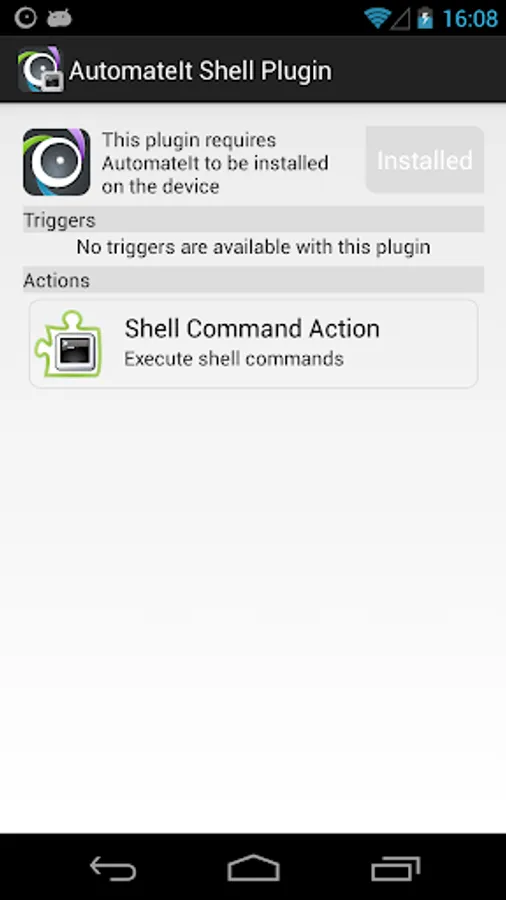Viewport: 506px width, 900px height.
Task: Open the Shell Command Action item
Action: click(254, 344)
